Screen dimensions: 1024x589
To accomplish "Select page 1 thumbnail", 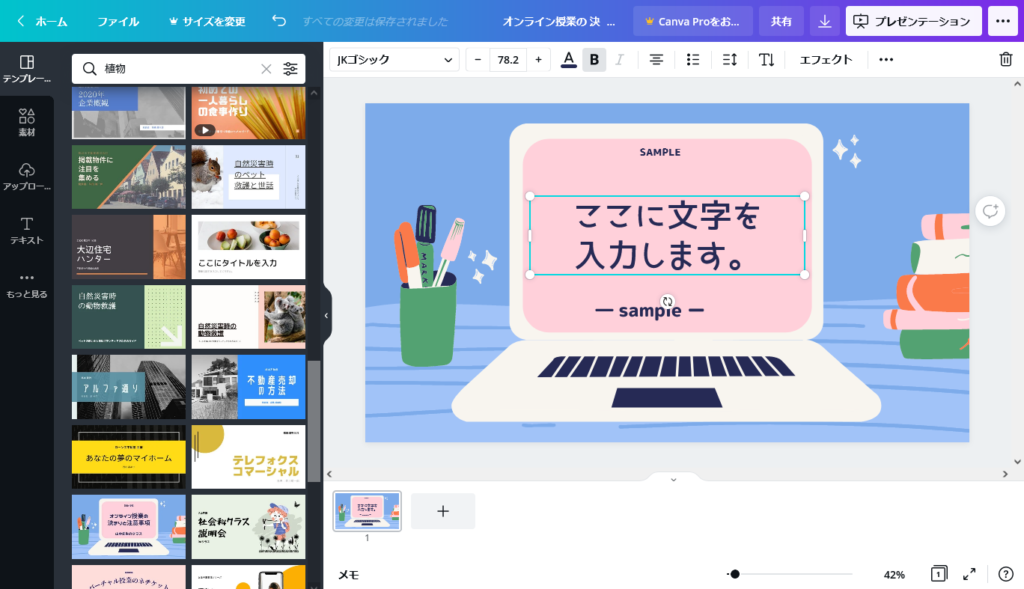I will click(367, 511).
